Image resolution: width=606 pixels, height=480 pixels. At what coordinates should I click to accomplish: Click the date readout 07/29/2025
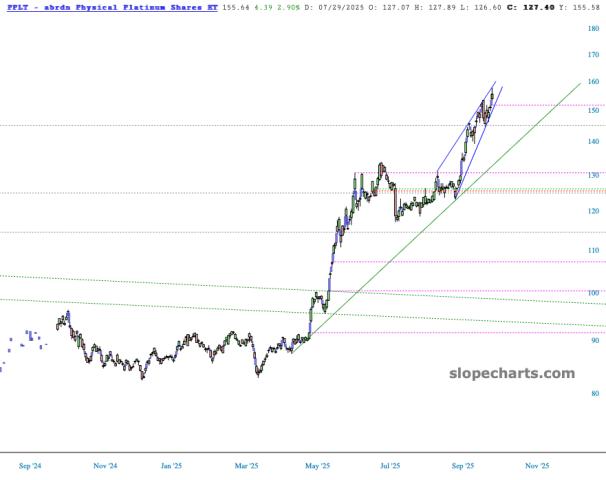click(339, 7)
